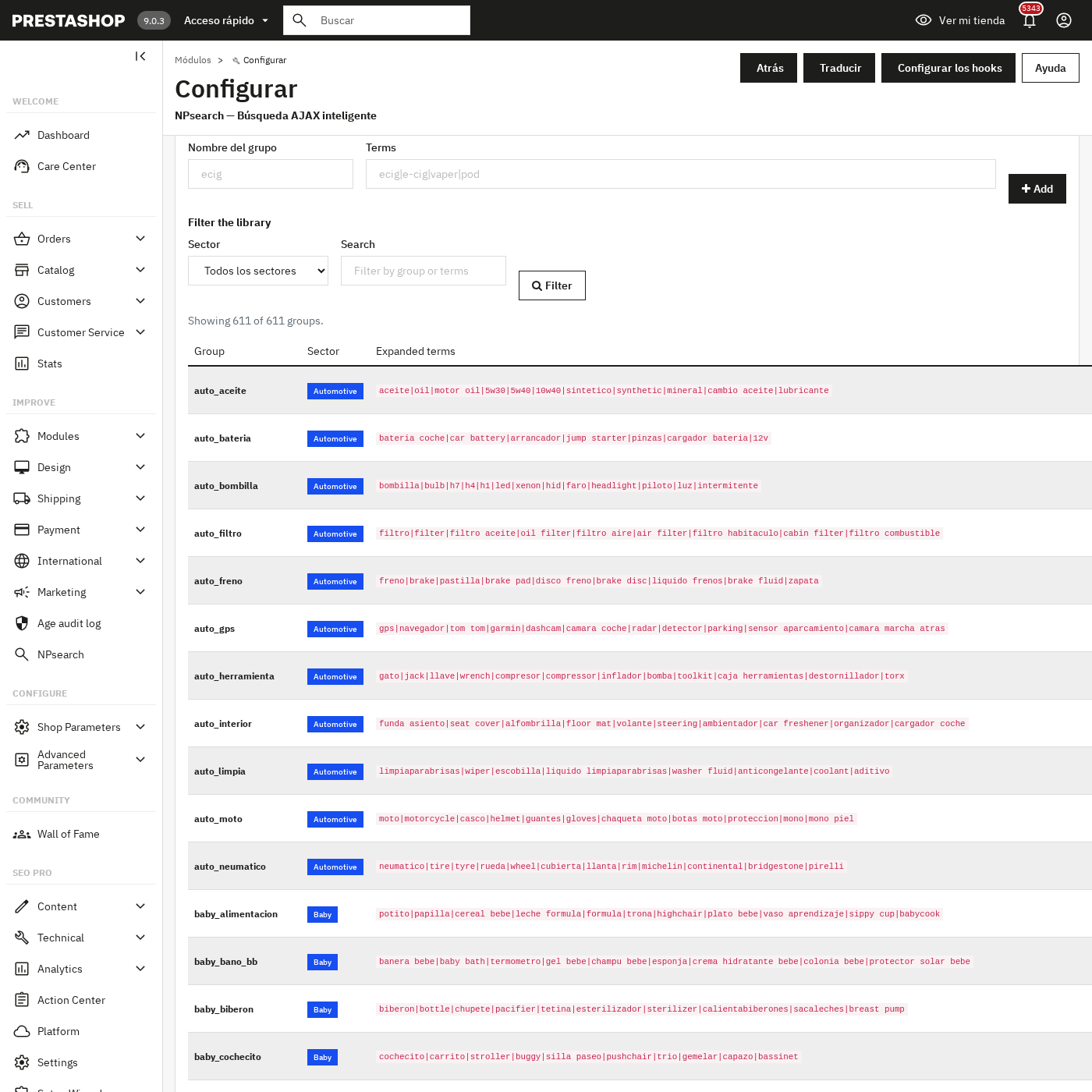Click the Marketing megaphone icon
Screen dimensions: 1092x1092
click(22, 592)
